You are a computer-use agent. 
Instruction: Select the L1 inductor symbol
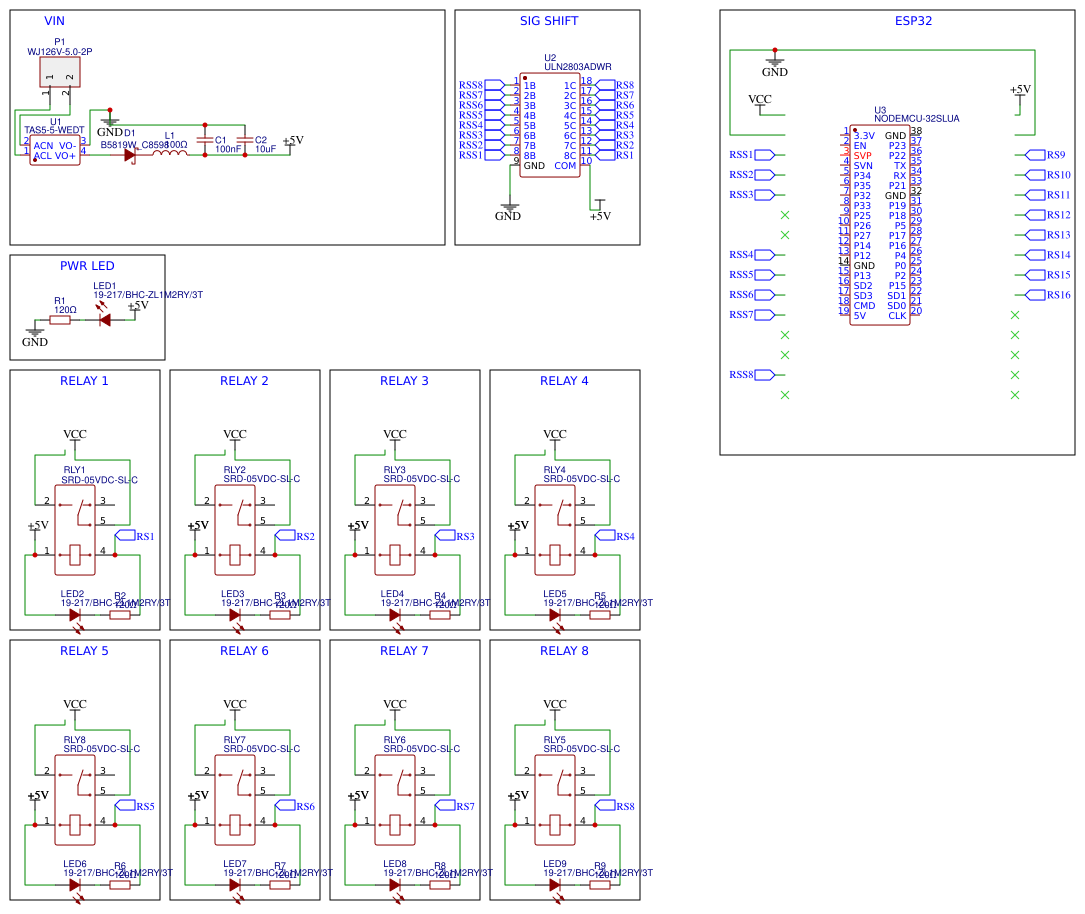pyautogui.click(x=170, y=153)
